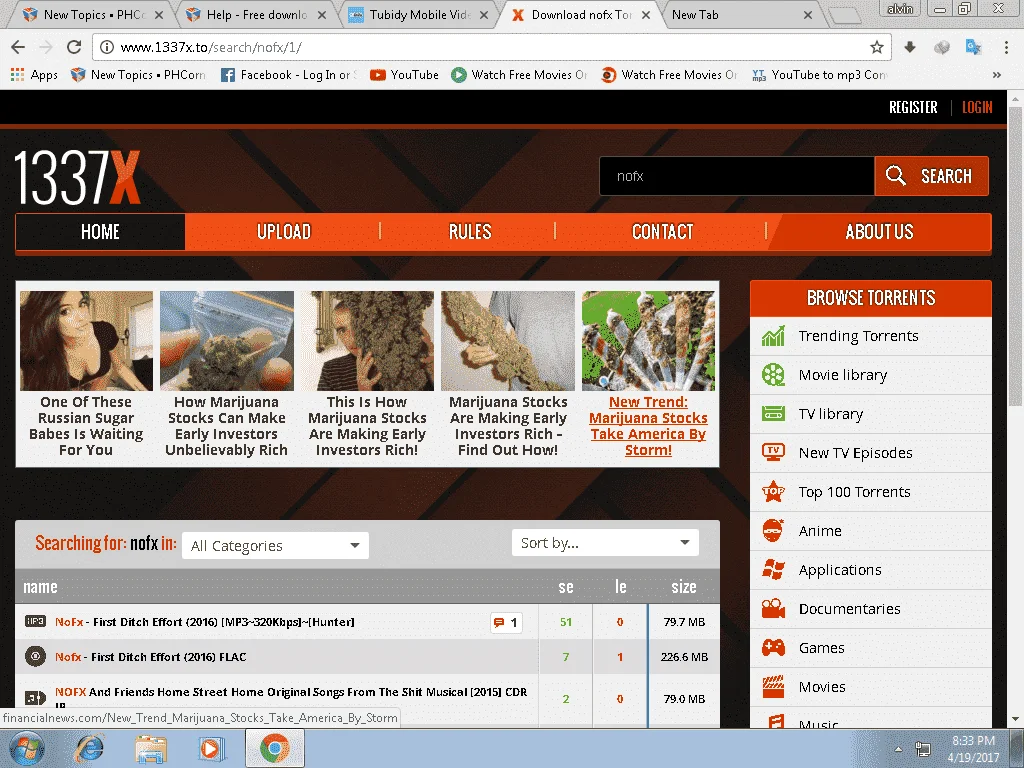Show hidden system tray icons arrow
Image resolution: width=1024 pixels, height=768 pixels.
tap(898, 749)
